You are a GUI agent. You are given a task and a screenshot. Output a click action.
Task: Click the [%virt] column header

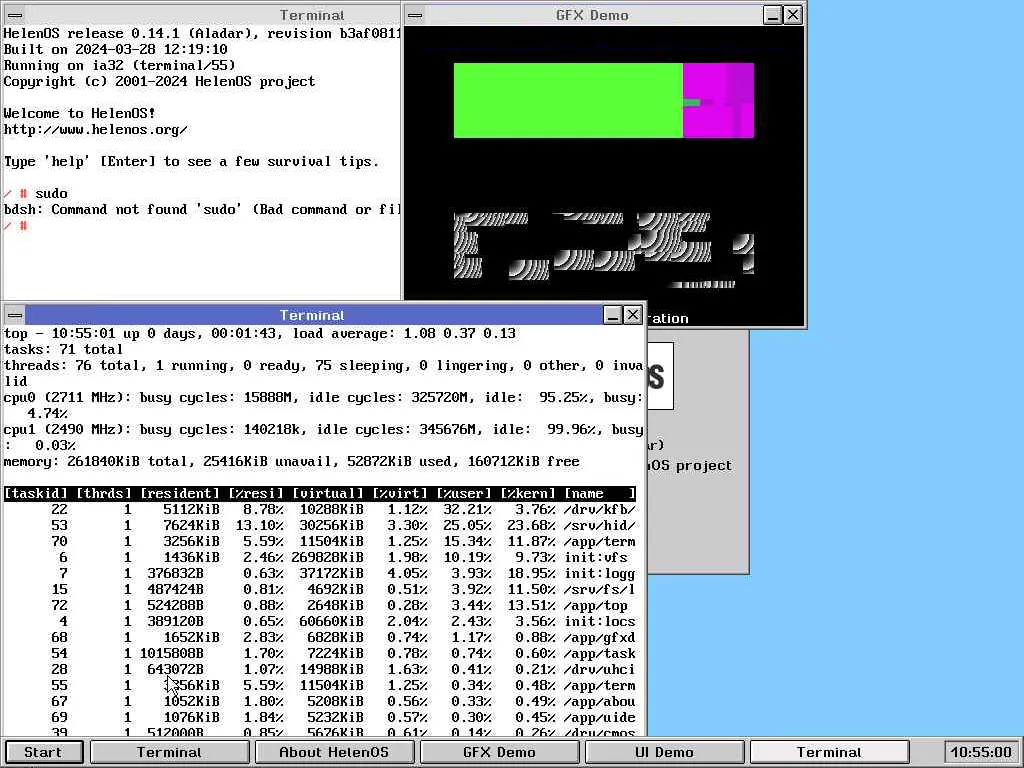pyautogui.click(x=400, y=493)
